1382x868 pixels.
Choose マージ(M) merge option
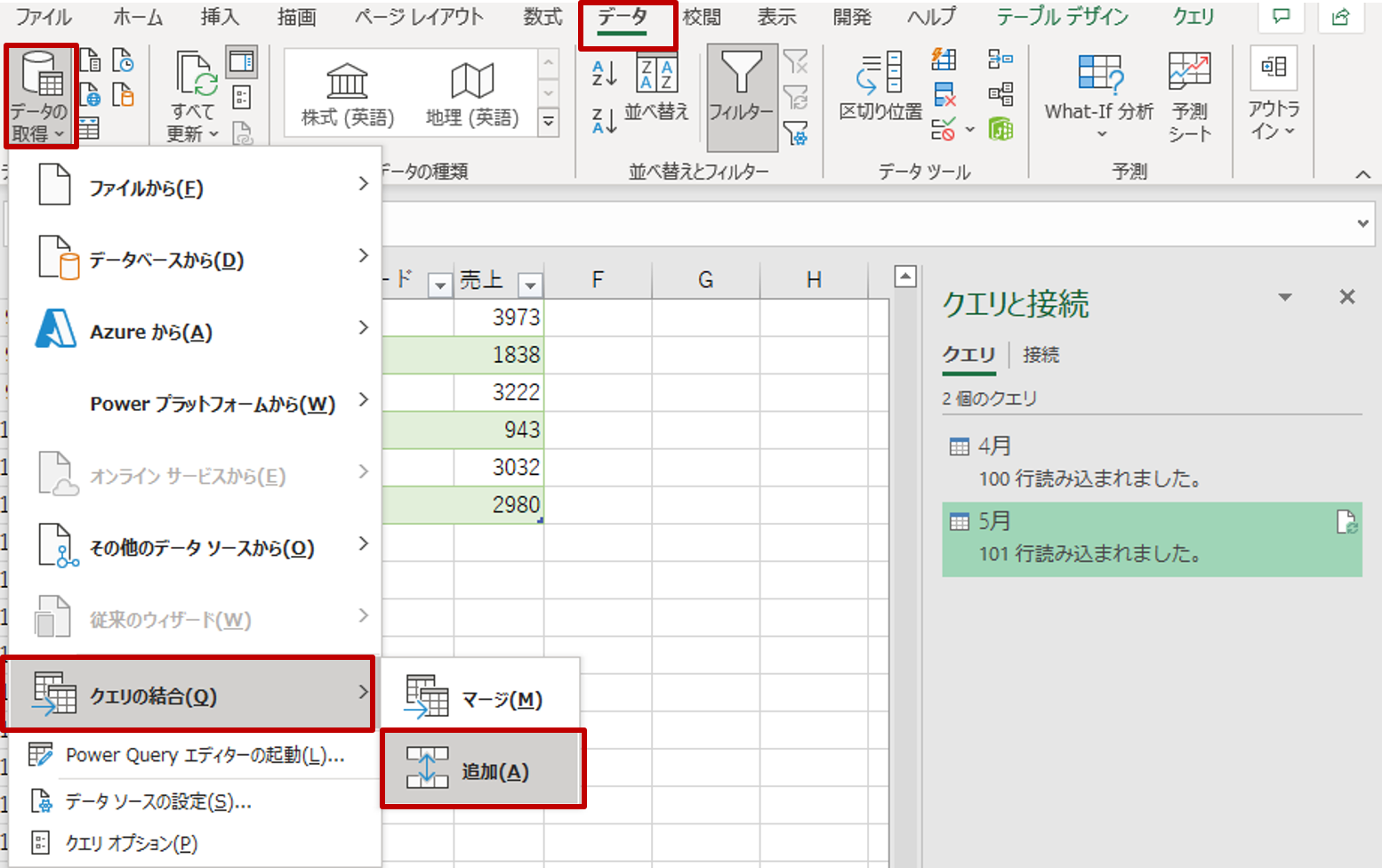(x=481, y=698)
